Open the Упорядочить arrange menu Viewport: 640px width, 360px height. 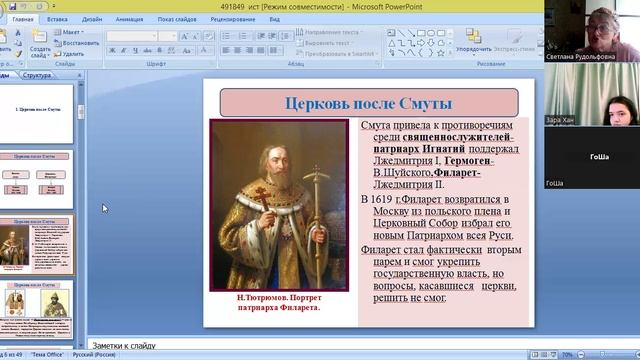tap(473, 41)
